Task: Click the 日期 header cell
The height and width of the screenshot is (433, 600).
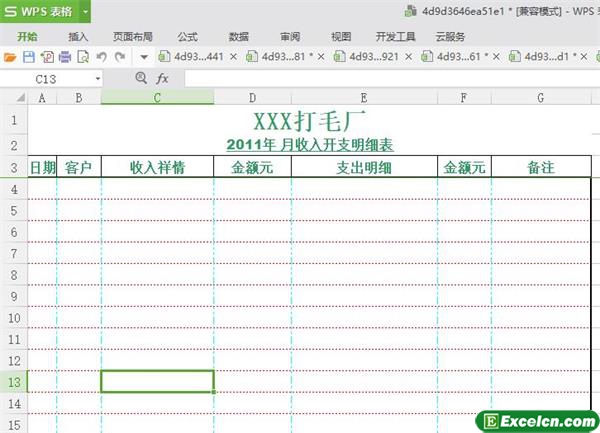Action: pos(42,167)
